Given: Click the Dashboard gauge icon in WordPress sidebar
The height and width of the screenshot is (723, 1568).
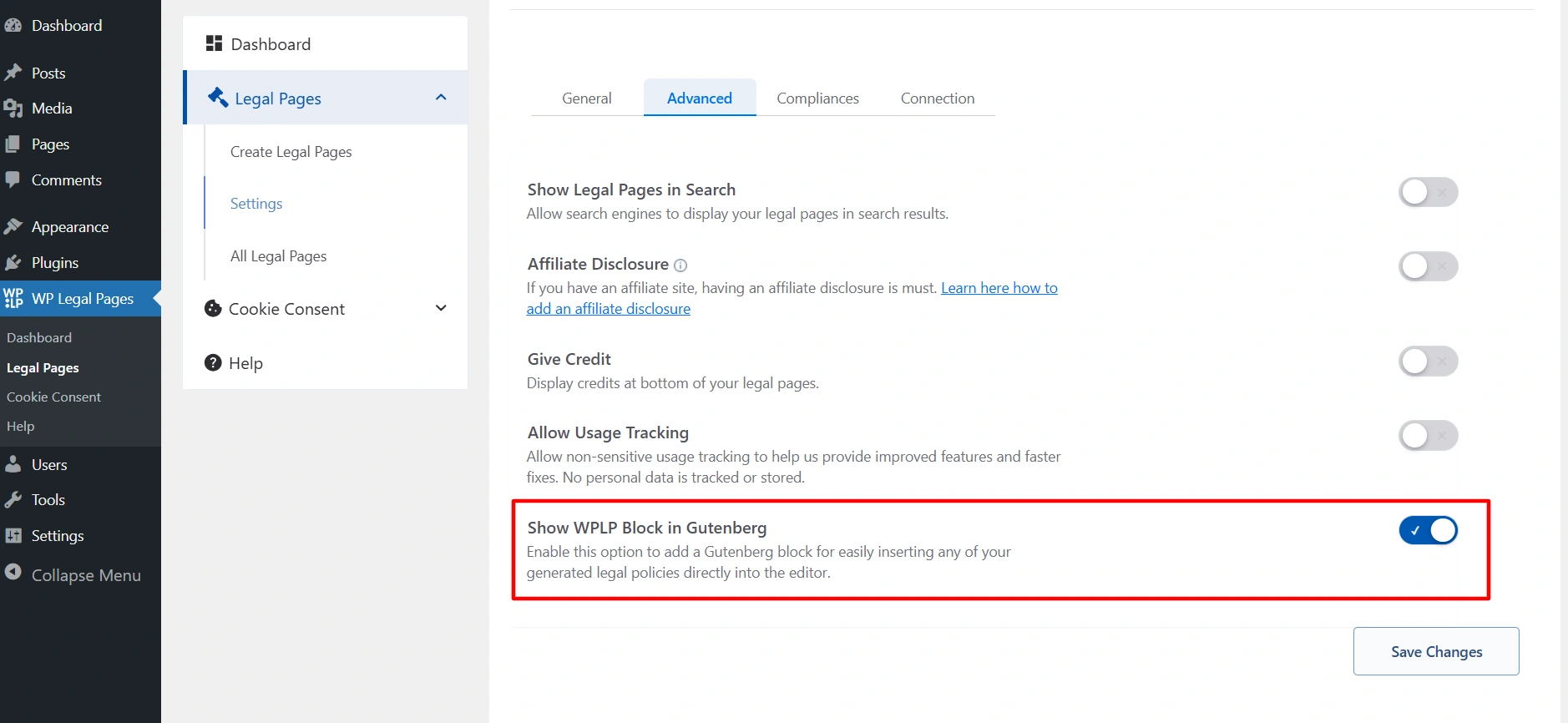Looking at the screenshot, I should [13, 26].
